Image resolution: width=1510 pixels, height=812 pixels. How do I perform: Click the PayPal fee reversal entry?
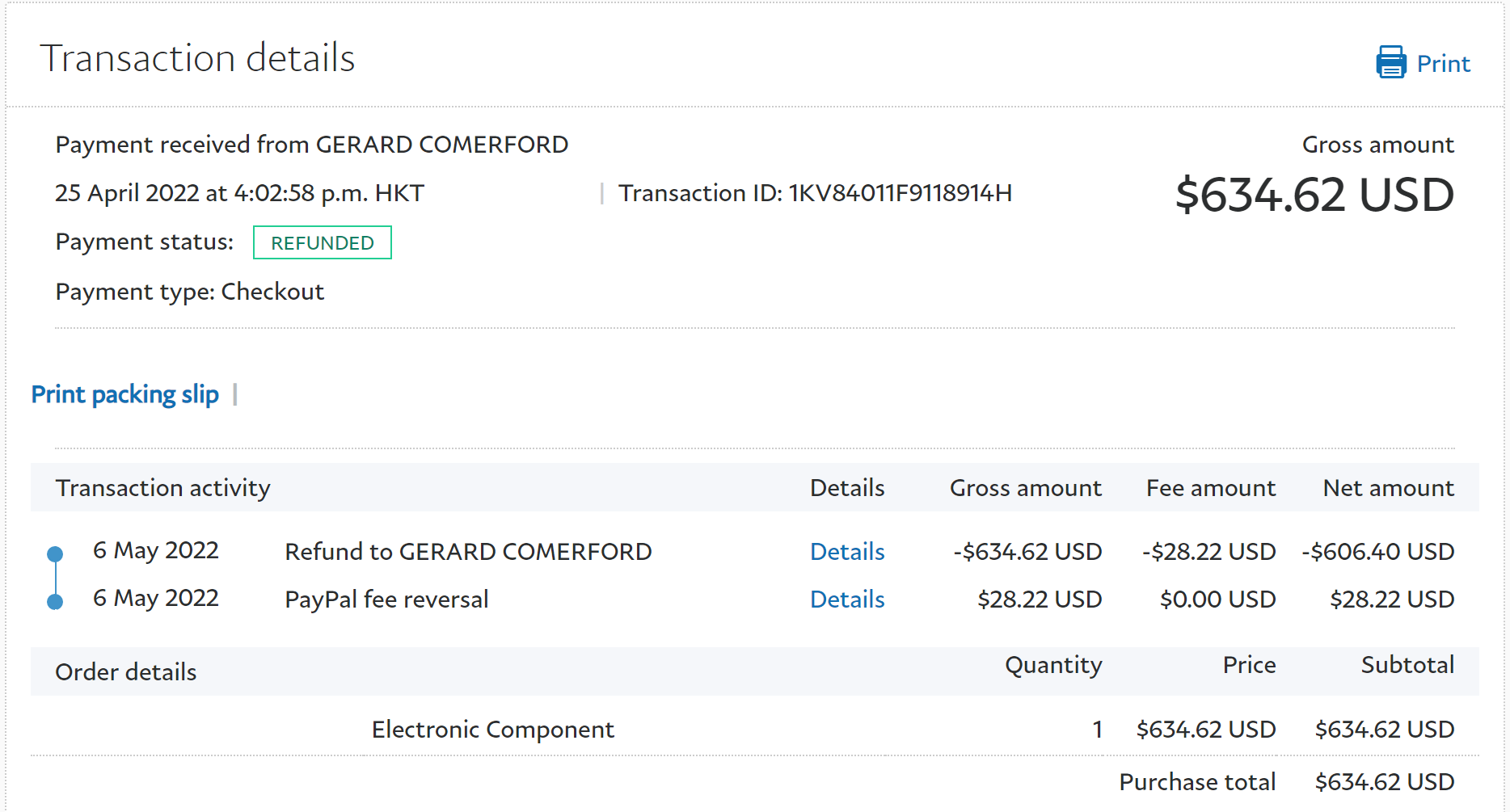(386, 600)
